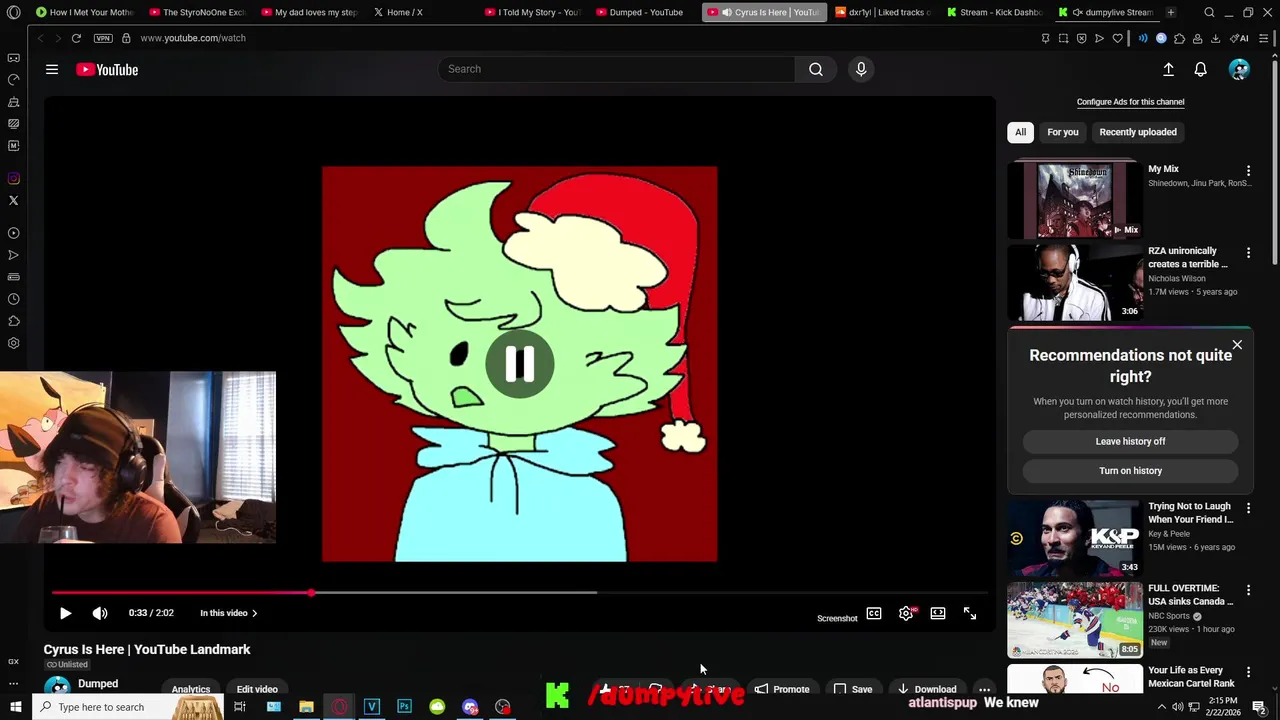Open options for the FULL OVERTIME video
This screenshot has width=1280, height=720.
point(1248,590)
